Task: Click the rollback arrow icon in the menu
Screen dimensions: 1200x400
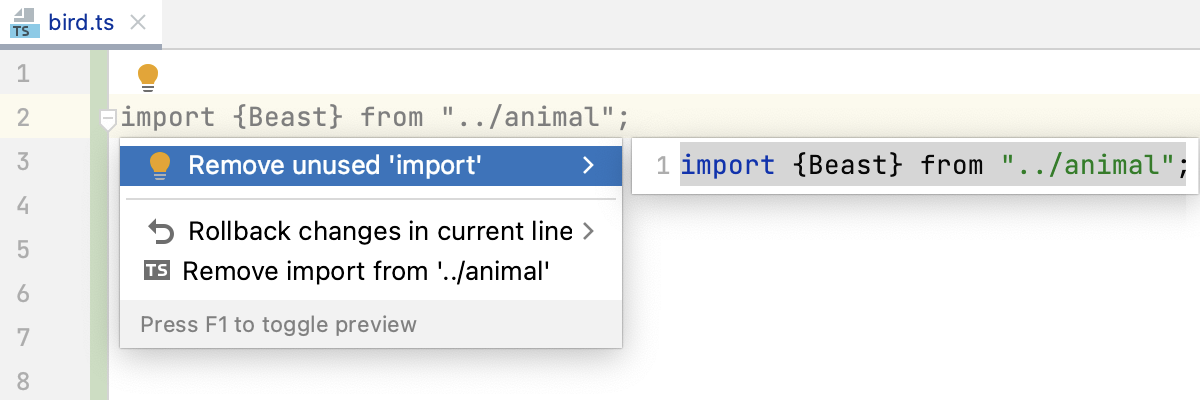Action: pos(160,233)
